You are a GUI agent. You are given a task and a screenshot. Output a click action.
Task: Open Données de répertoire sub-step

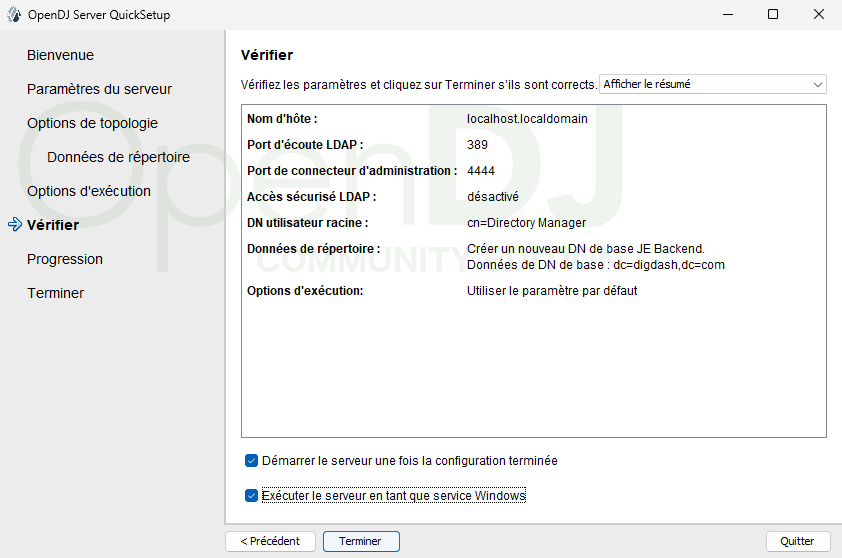pos(118,157)
